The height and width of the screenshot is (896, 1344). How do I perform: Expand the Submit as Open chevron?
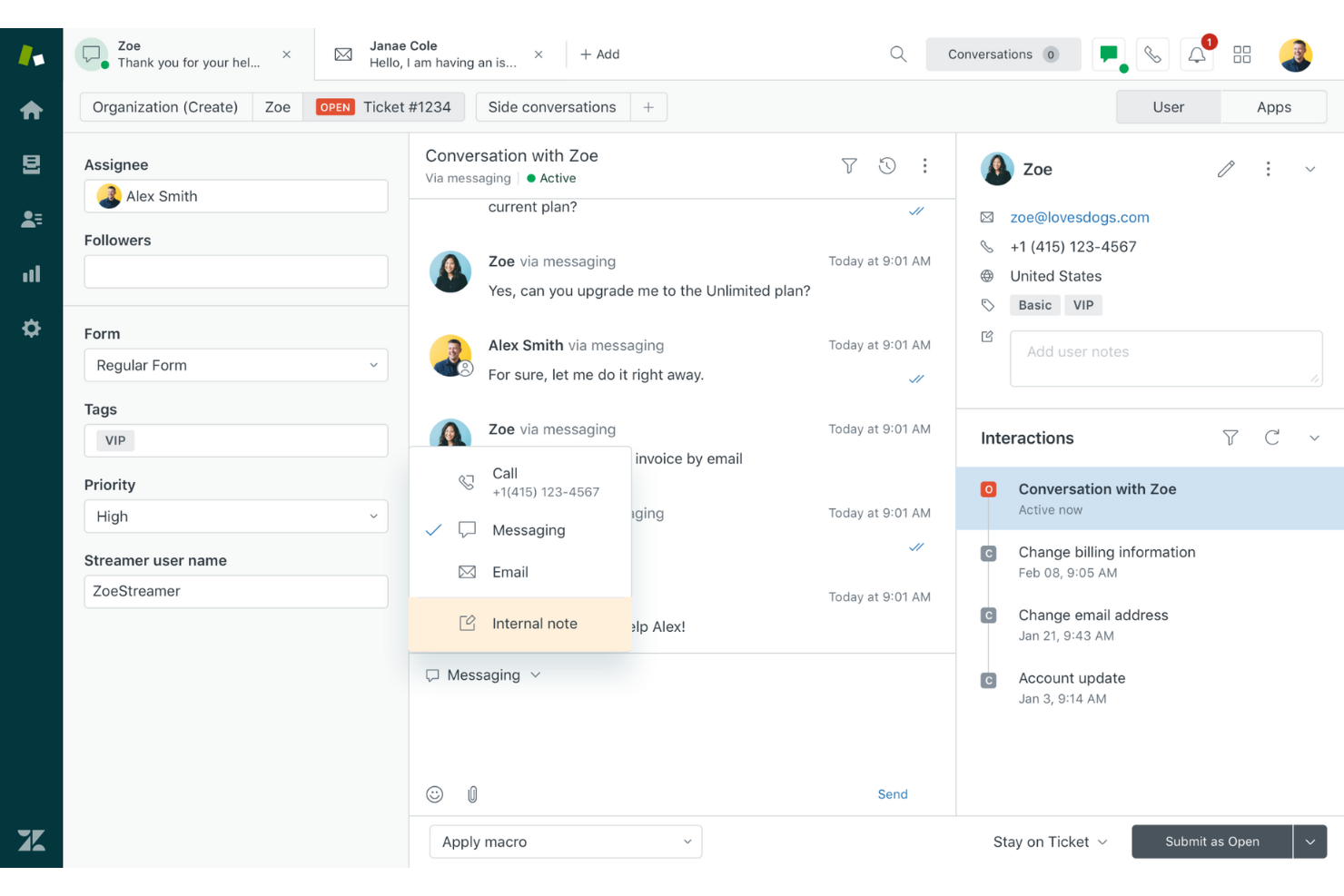(x=1310, y=842)
